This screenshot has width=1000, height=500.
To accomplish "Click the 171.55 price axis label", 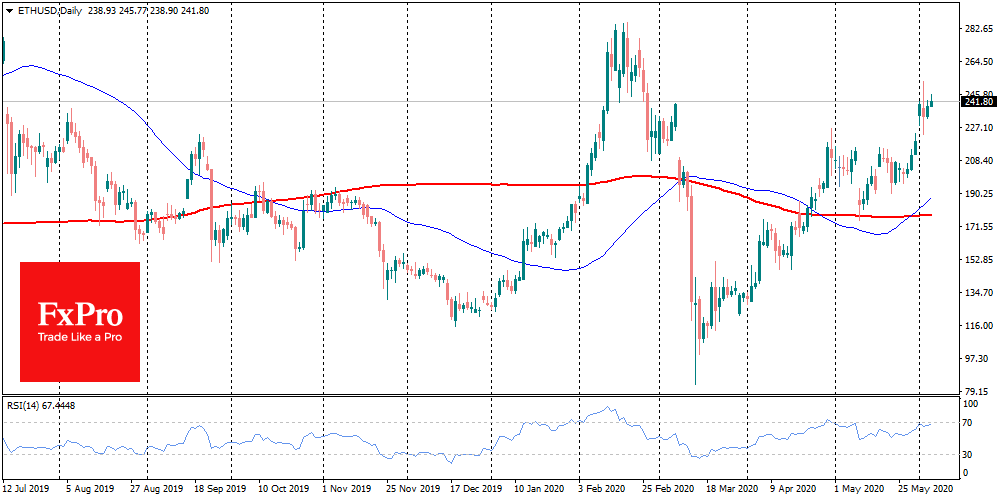I will click(979, 226).
